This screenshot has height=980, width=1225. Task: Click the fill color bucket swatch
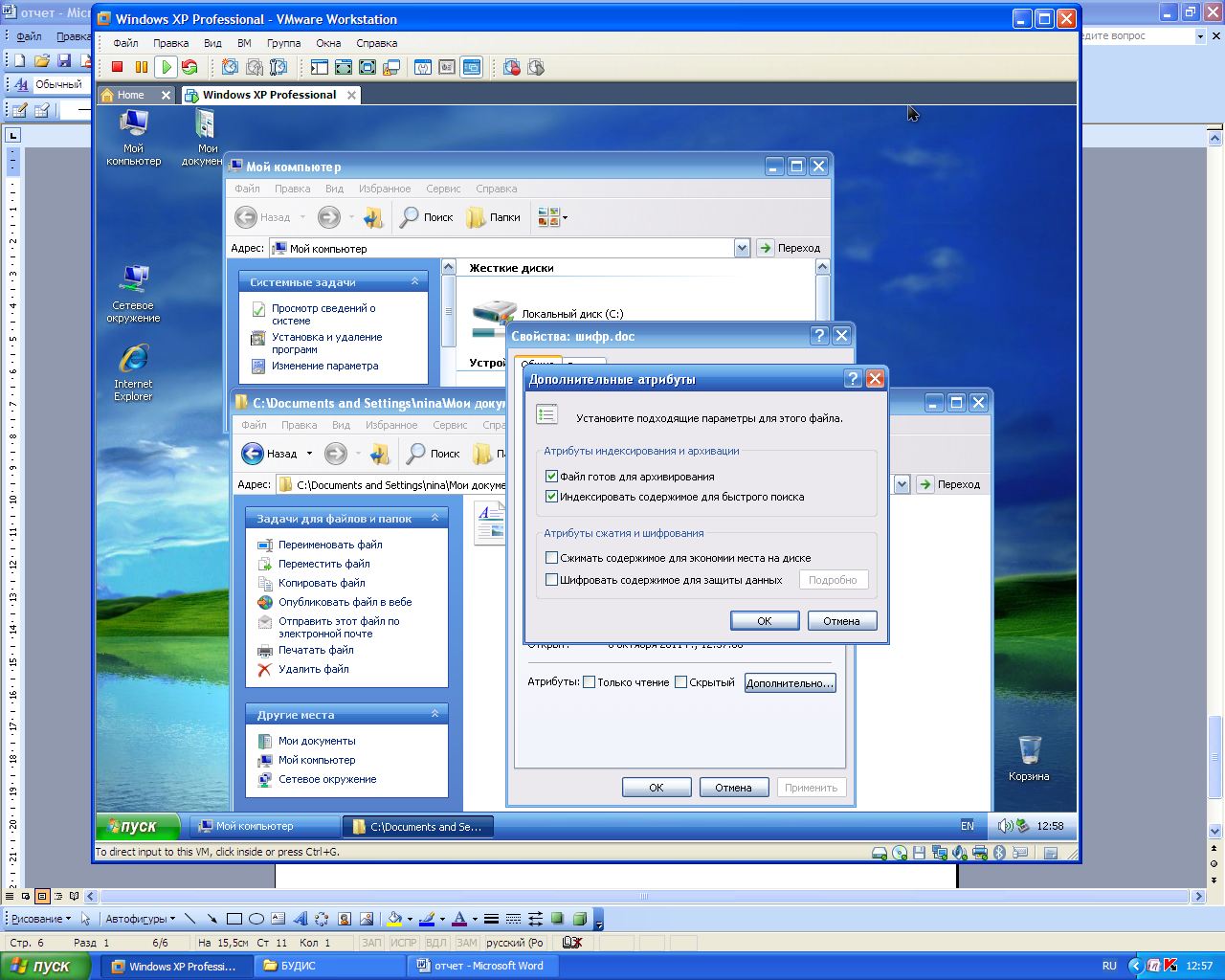[394, 919]
